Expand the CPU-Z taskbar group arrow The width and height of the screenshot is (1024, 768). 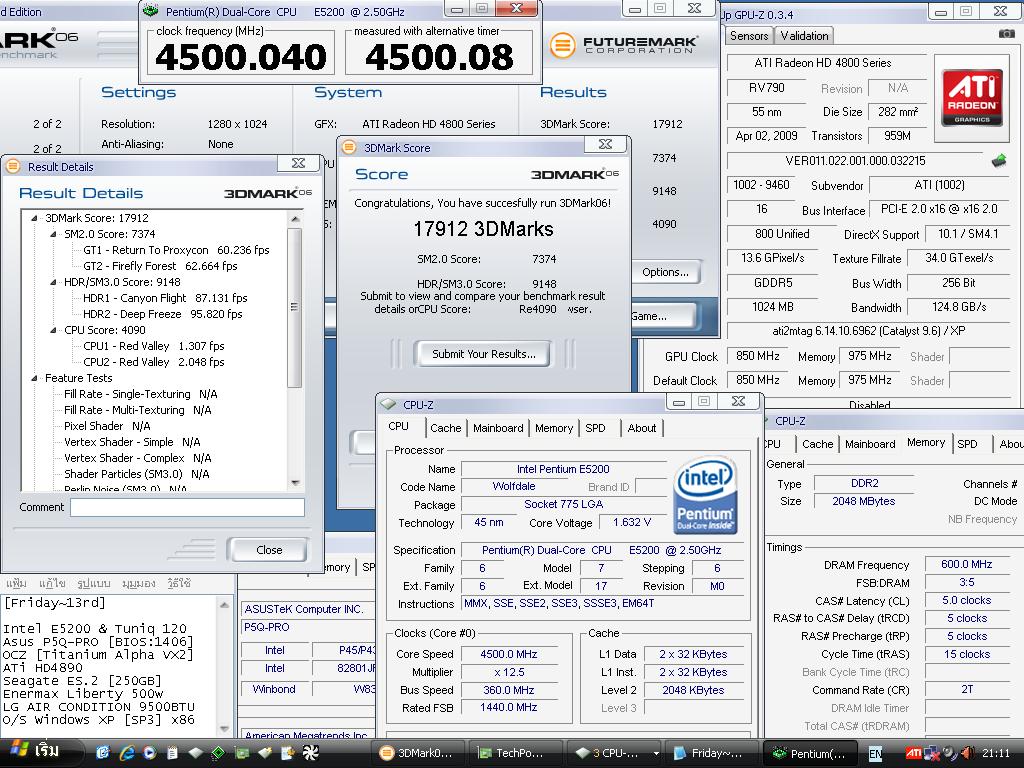click(x=656, y=754)
